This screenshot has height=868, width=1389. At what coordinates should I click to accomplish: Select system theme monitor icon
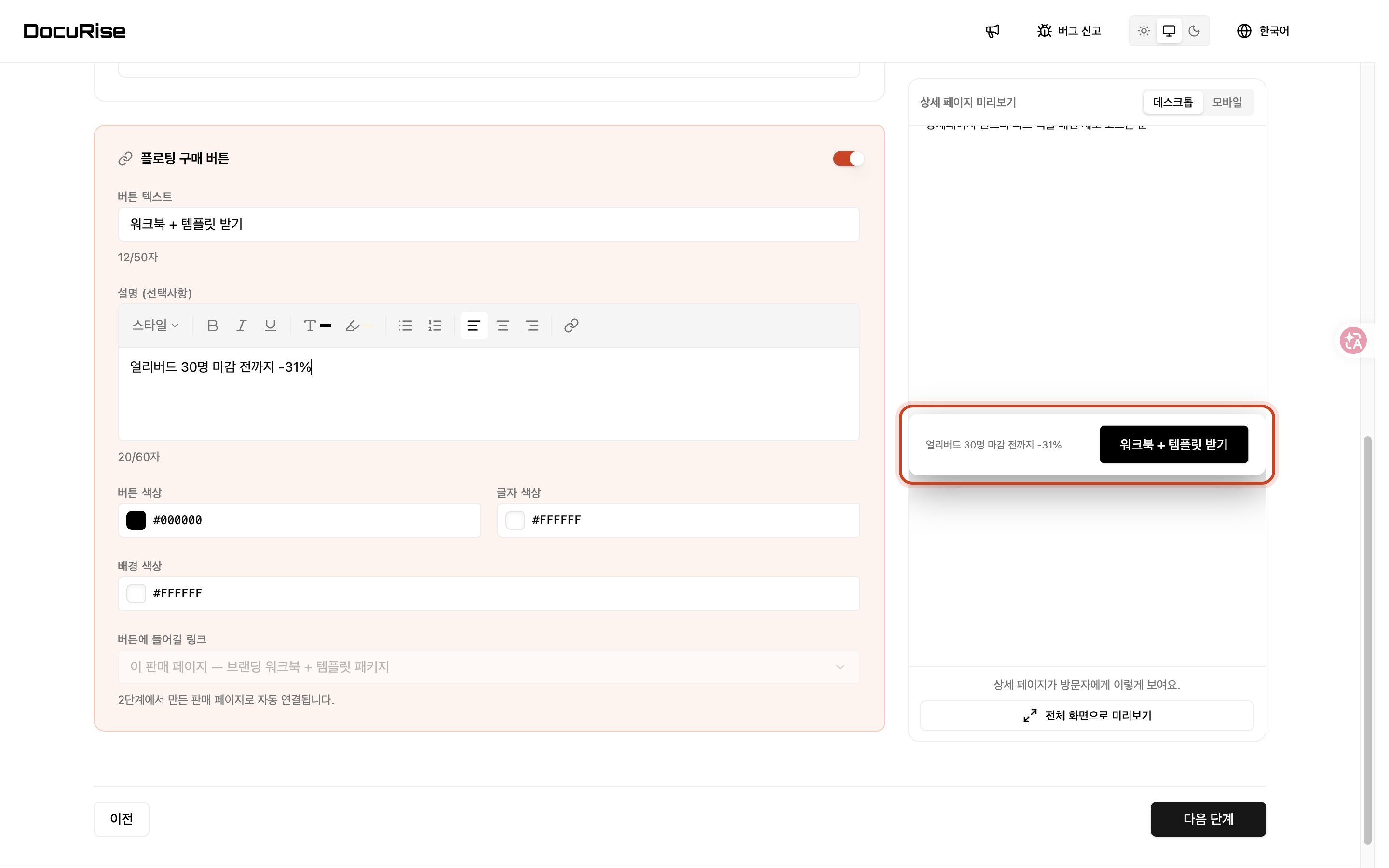click(x=1169, y=31)
